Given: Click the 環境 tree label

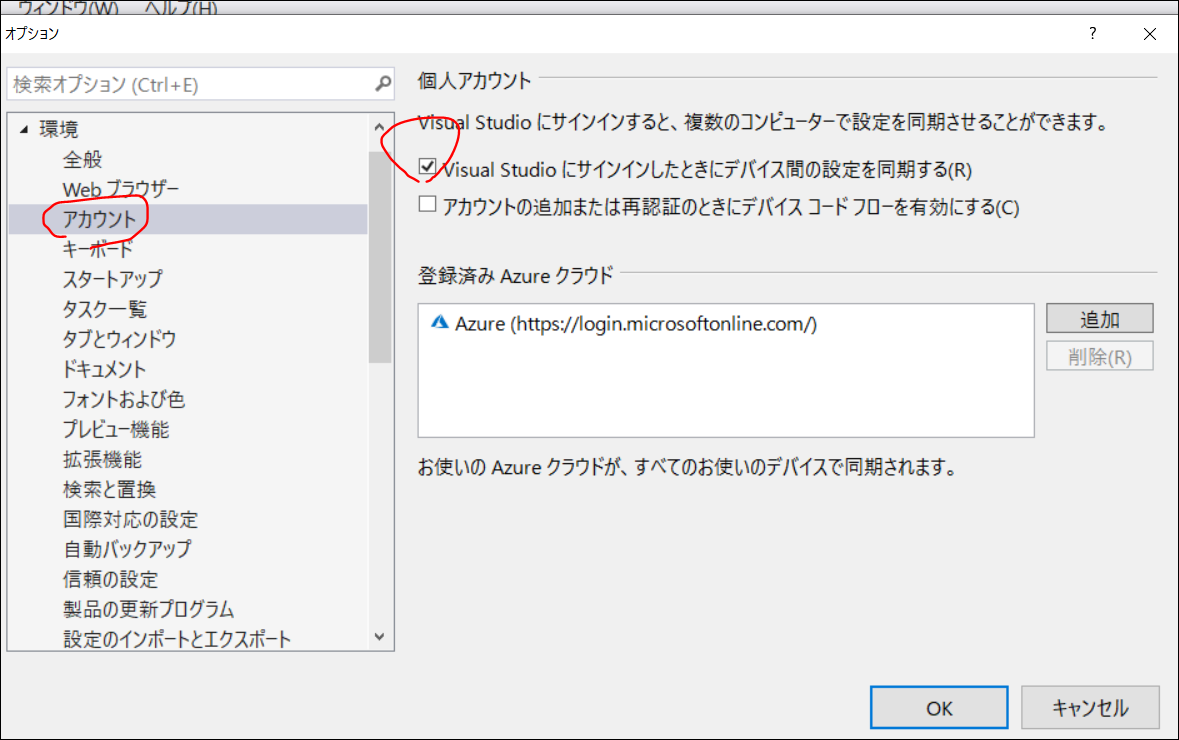Looking at the screenshot, I should (x=59, y=129).
